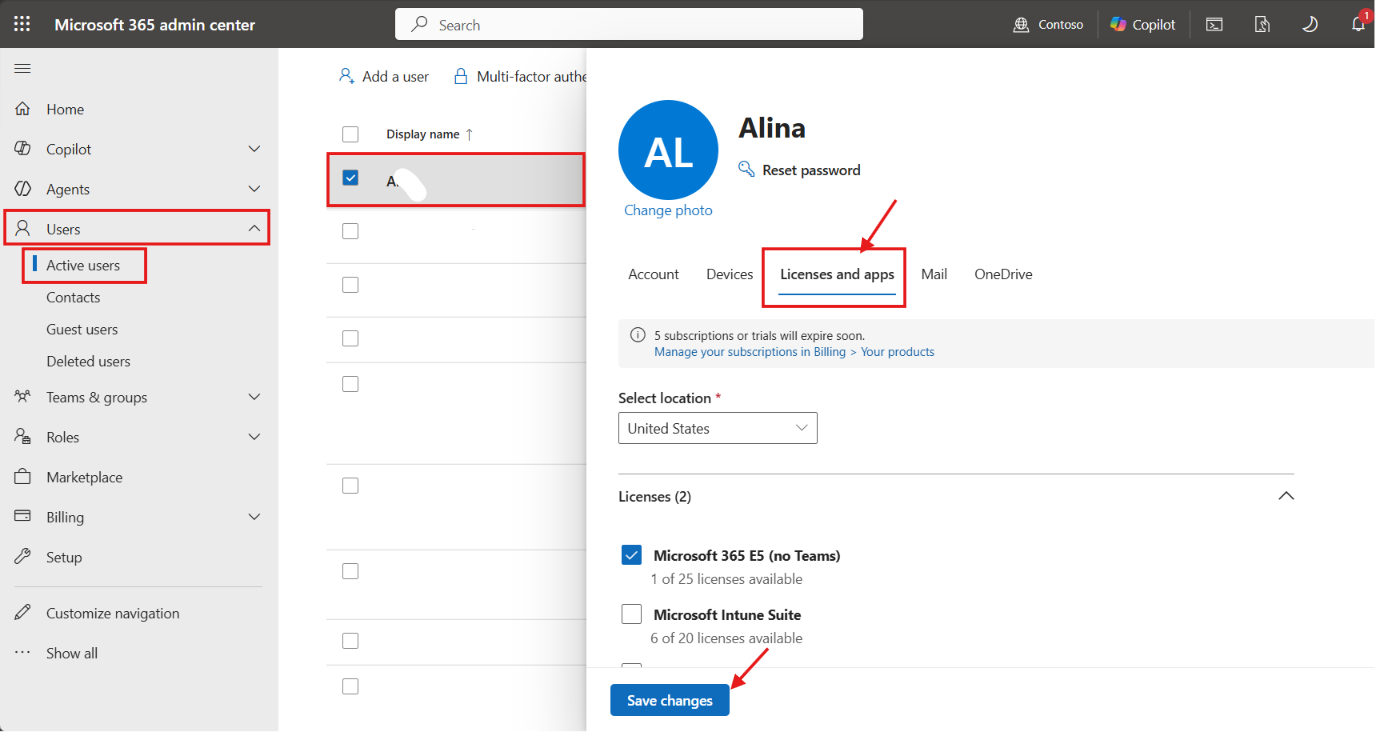Expand the Agents navigation chevron
1375x732 pixels.
254,189
